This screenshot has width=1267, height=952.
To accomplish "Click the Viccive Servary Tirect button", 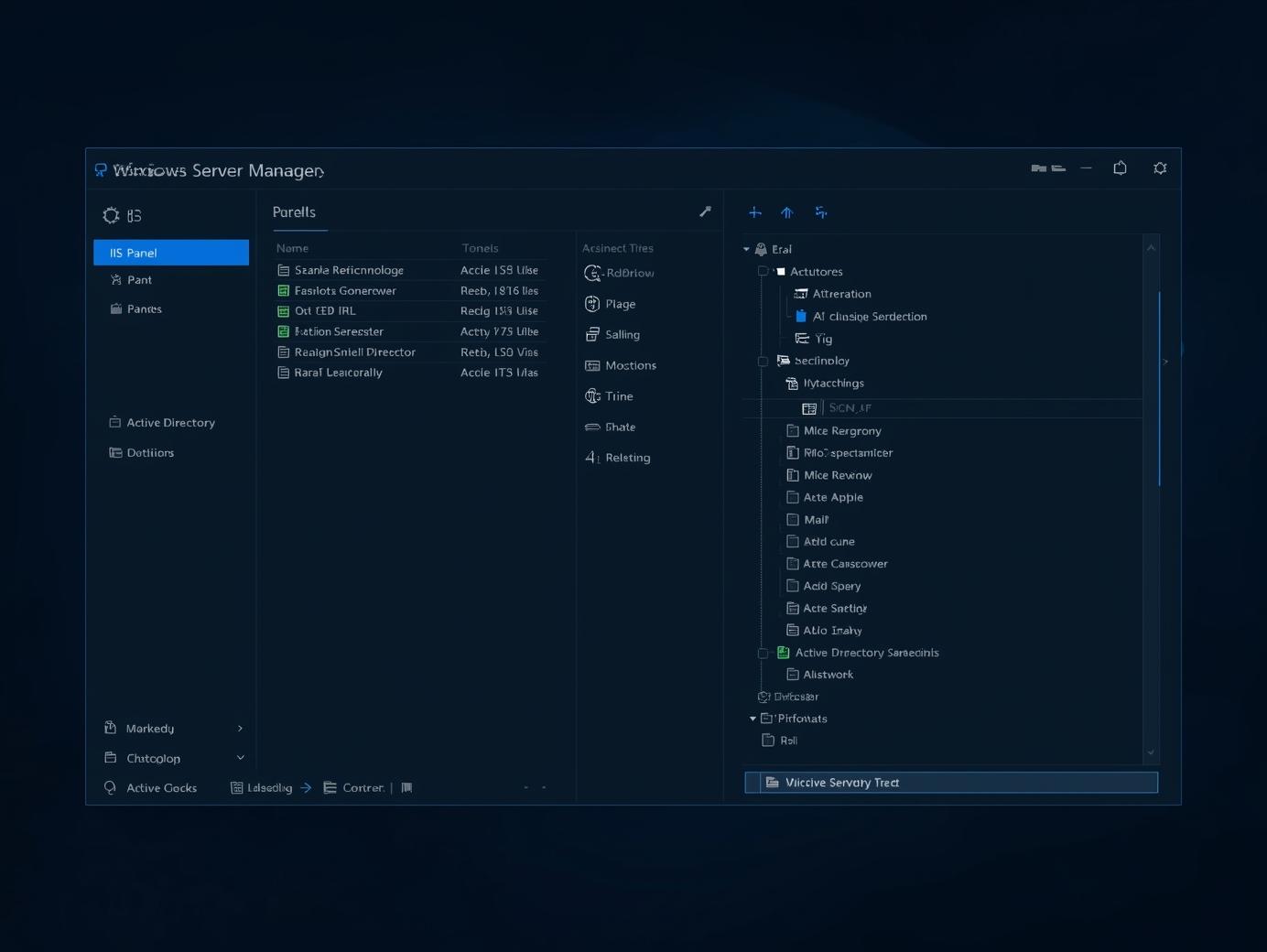I will pyautogui.click(x=951, y=783).
